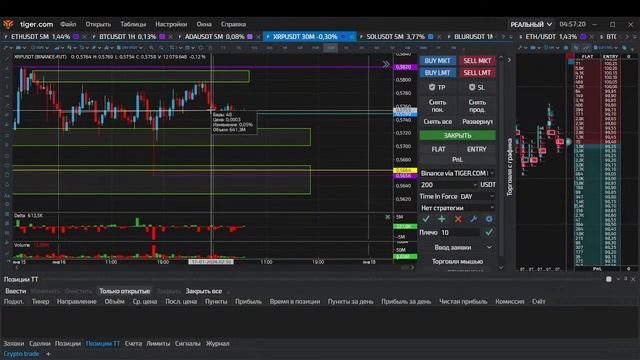The image size is (640, 360).
Task: Click purple color square on BTCUSDT tab
Action: [x=162, y=37]
